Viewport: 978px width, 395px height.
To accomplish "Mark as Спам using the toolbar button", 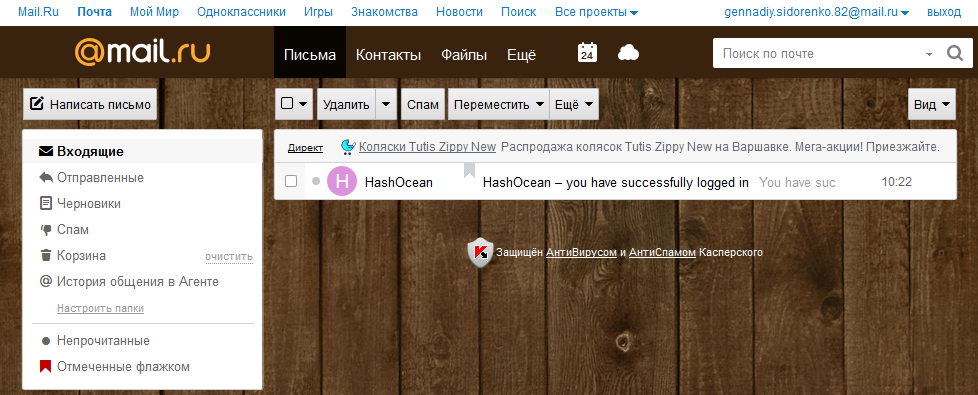I will coord(423,104).
